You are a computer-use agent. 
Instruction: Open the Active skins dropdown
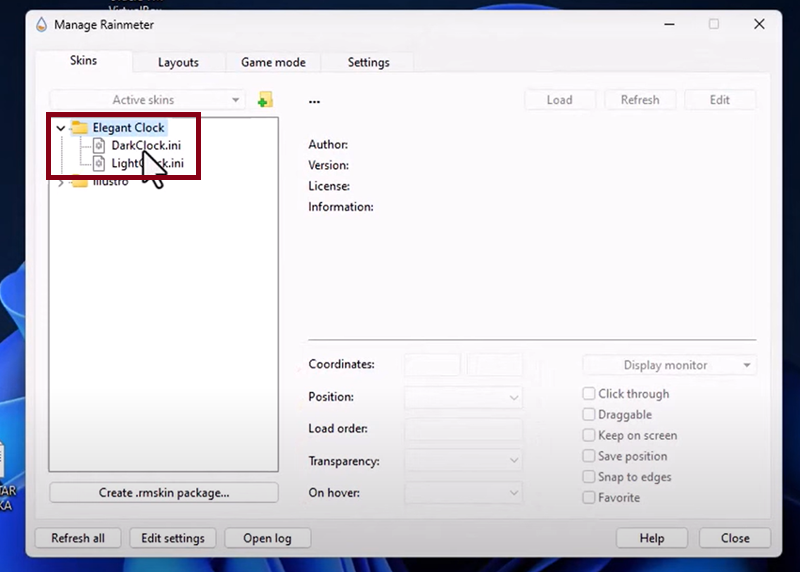147,100
